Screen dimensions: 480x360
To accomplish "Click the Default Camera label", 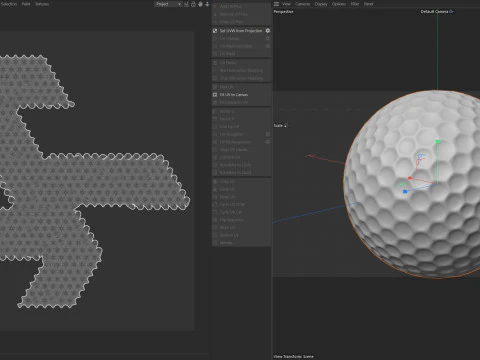I will click(434, 12).
